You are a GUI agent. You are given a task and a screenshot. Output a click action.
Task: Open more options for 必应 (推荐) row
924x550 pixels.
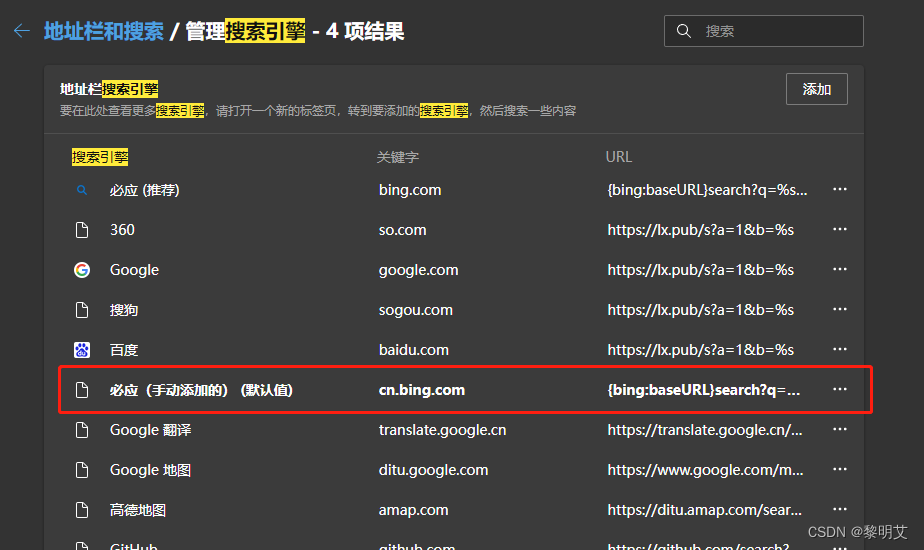click(x=840, y=189)
